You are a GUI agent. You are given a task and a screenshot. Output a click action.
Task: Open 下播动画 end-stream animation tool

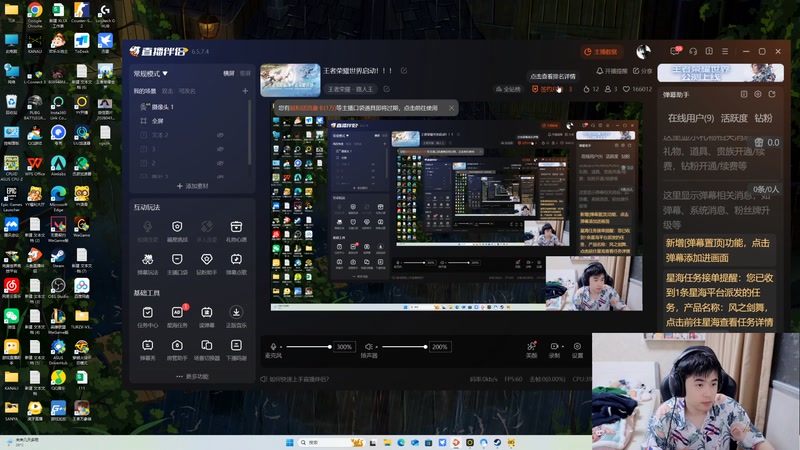(x=236, y=349)
